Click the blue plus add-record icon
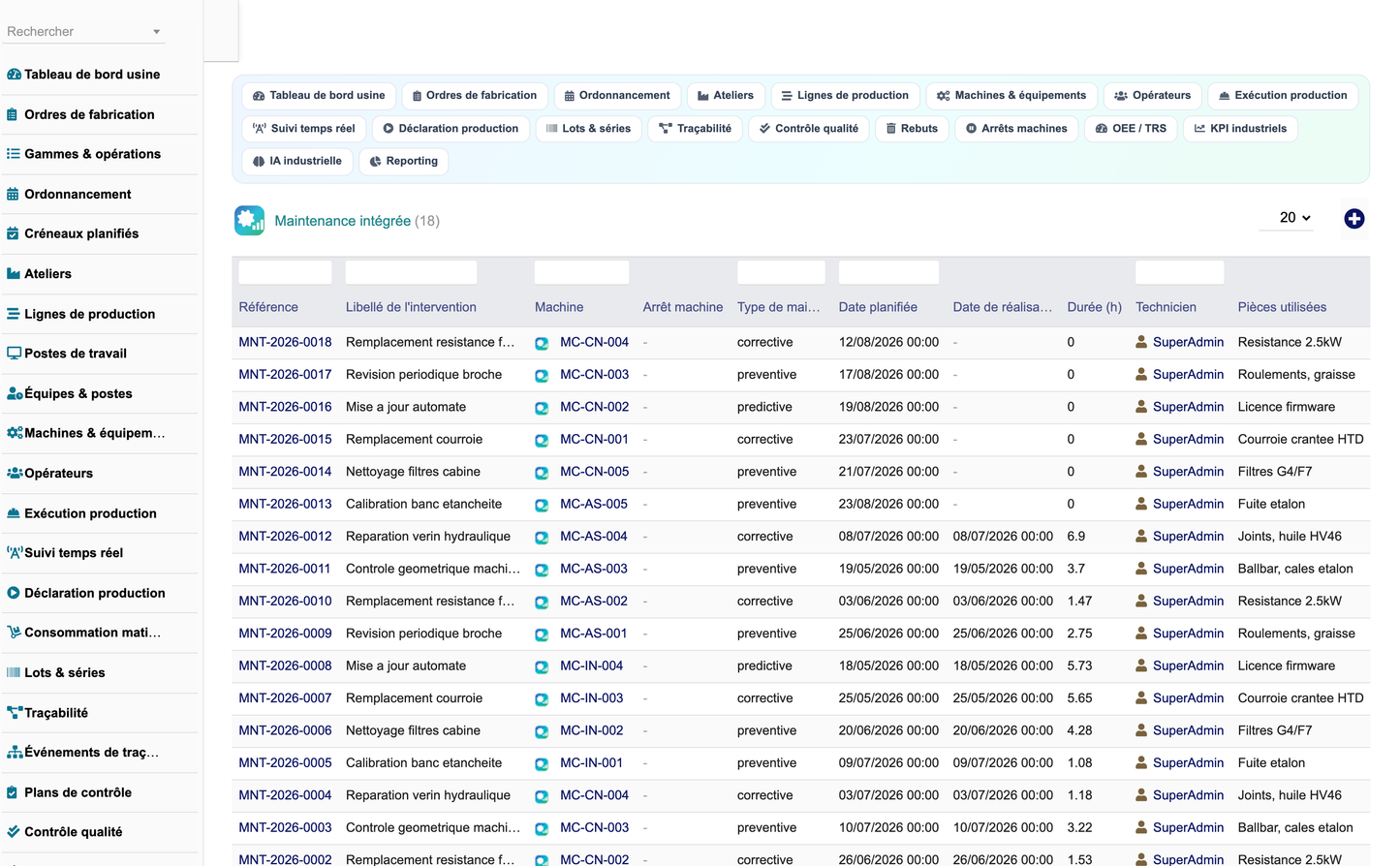This screenshot has height=866, width=1400. (1354, 219)
